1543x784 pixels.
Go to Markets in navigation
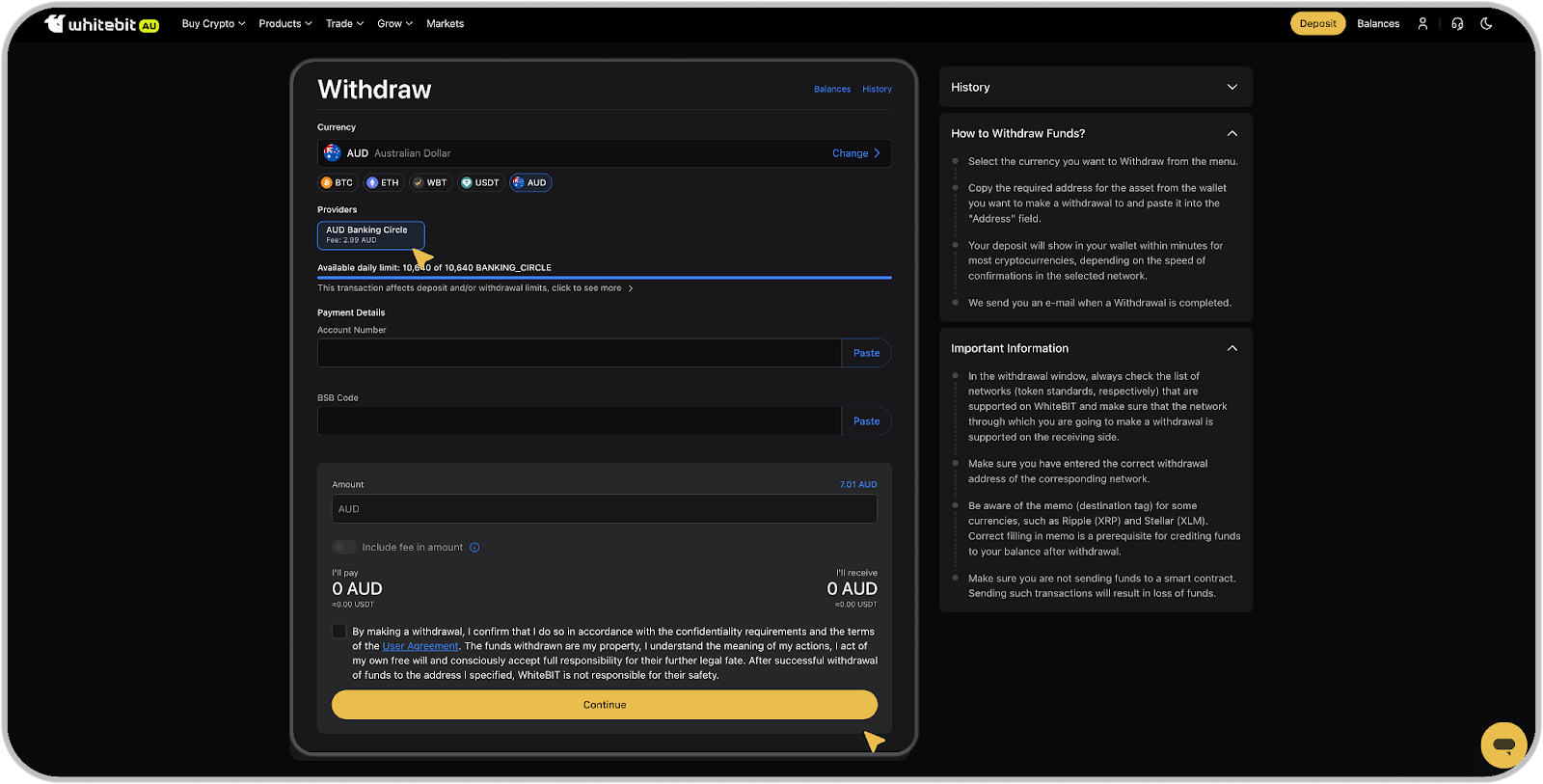pos(445,24)
